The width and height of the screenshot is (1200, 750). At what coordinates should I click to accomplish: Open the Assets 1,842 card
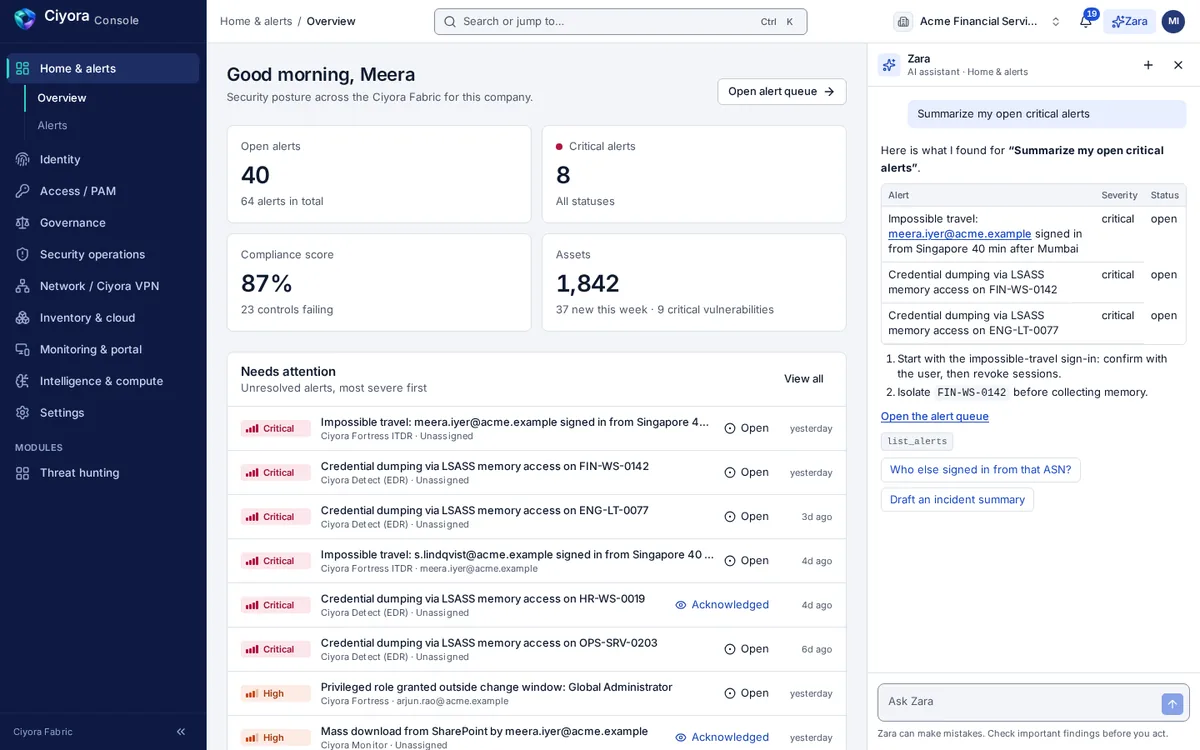point(694,282)
